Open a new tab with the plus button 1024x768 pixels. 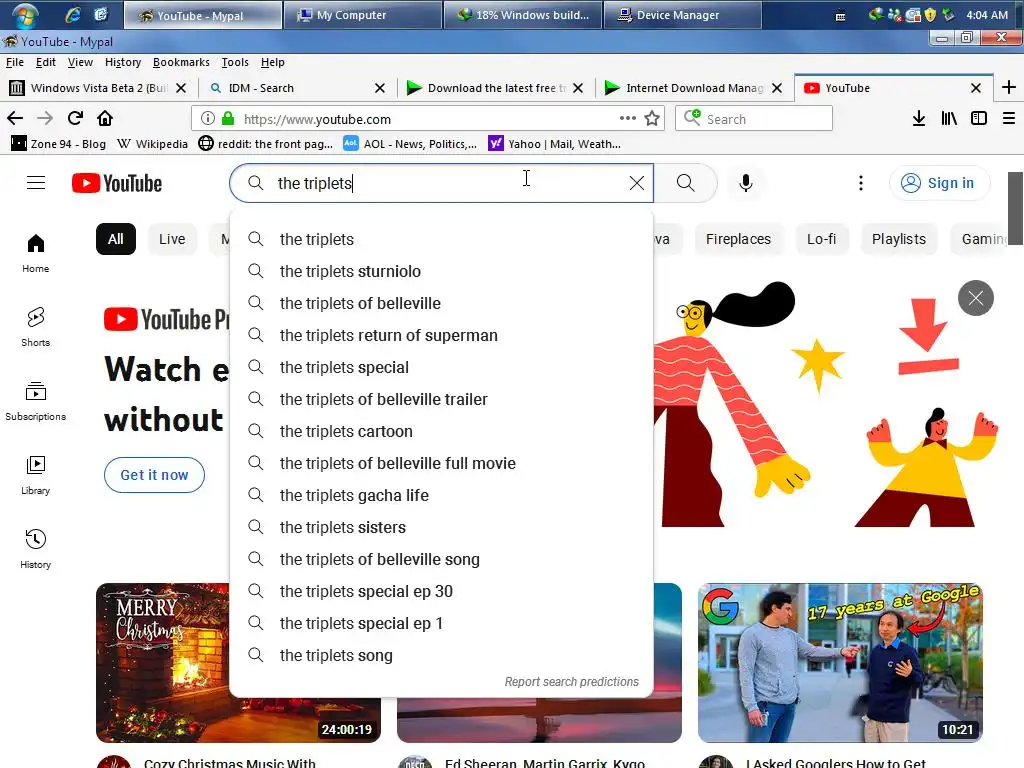click(x=1009, y=88)
